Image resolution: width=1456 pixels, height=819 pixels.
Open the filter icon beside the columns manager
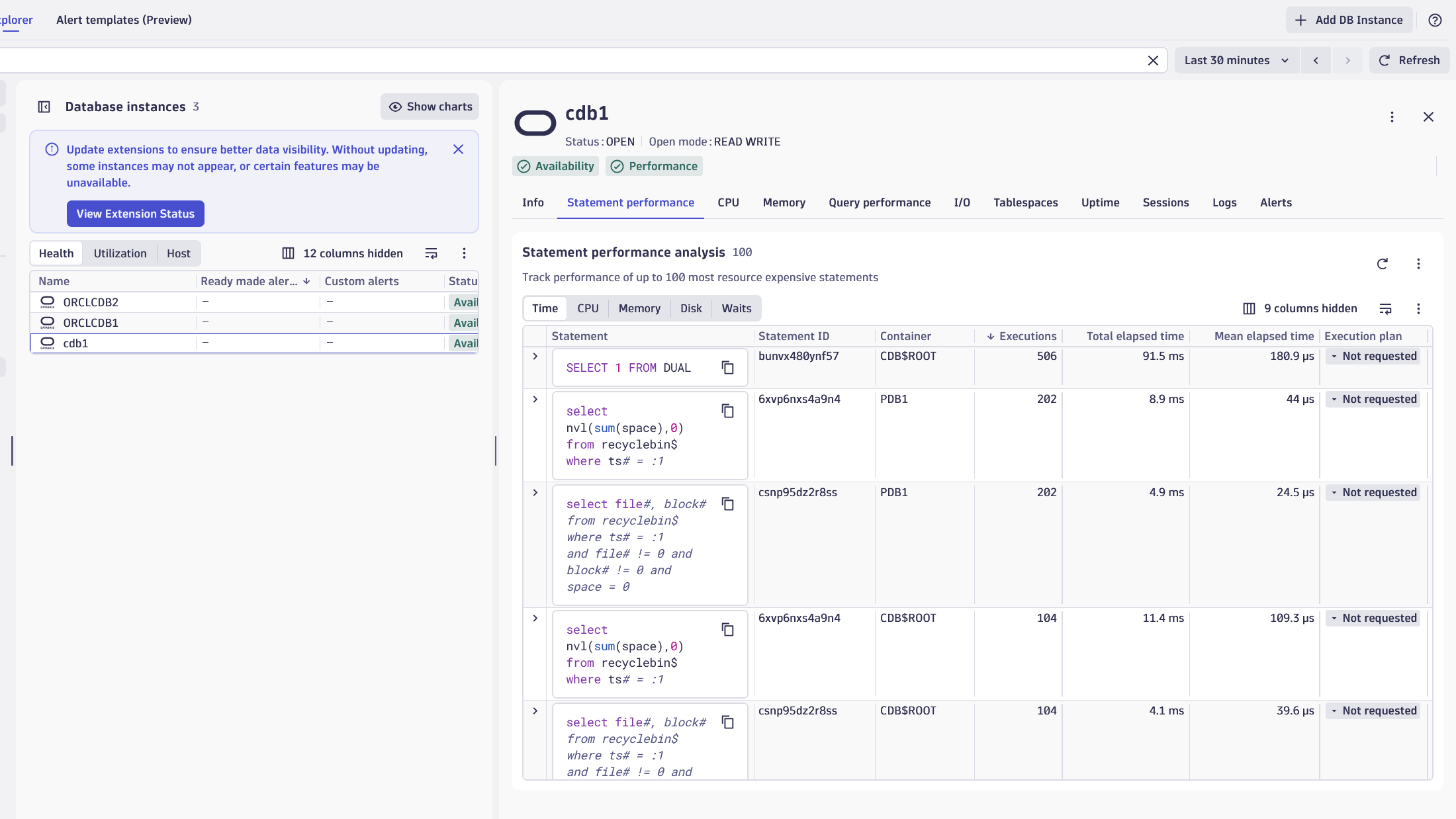tap(431, 253)
